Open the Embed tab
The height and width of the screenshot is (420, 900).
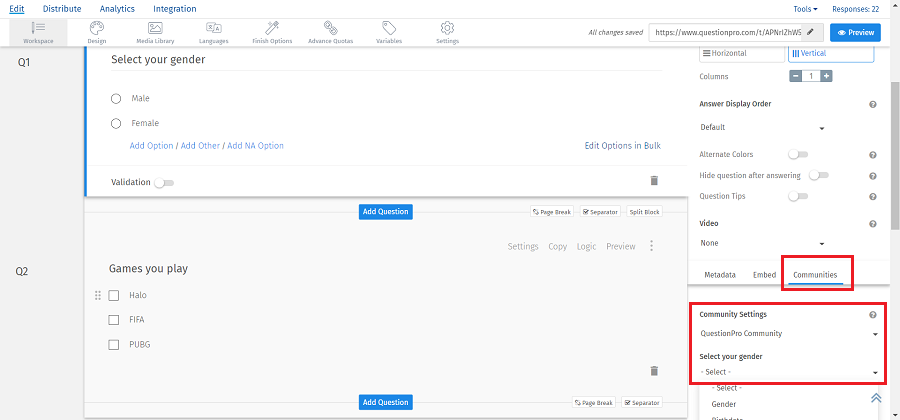coord(765,275)
